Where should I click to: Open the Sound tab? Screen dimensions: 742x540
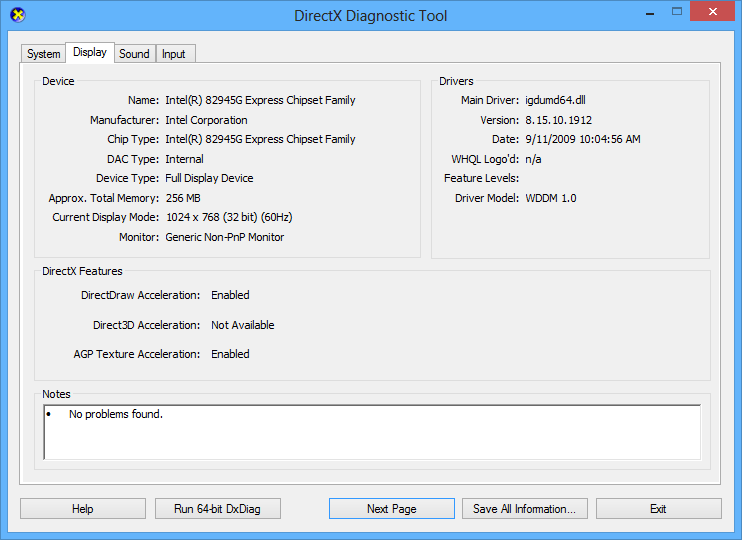pyautogui.click(x=134, y=54)
